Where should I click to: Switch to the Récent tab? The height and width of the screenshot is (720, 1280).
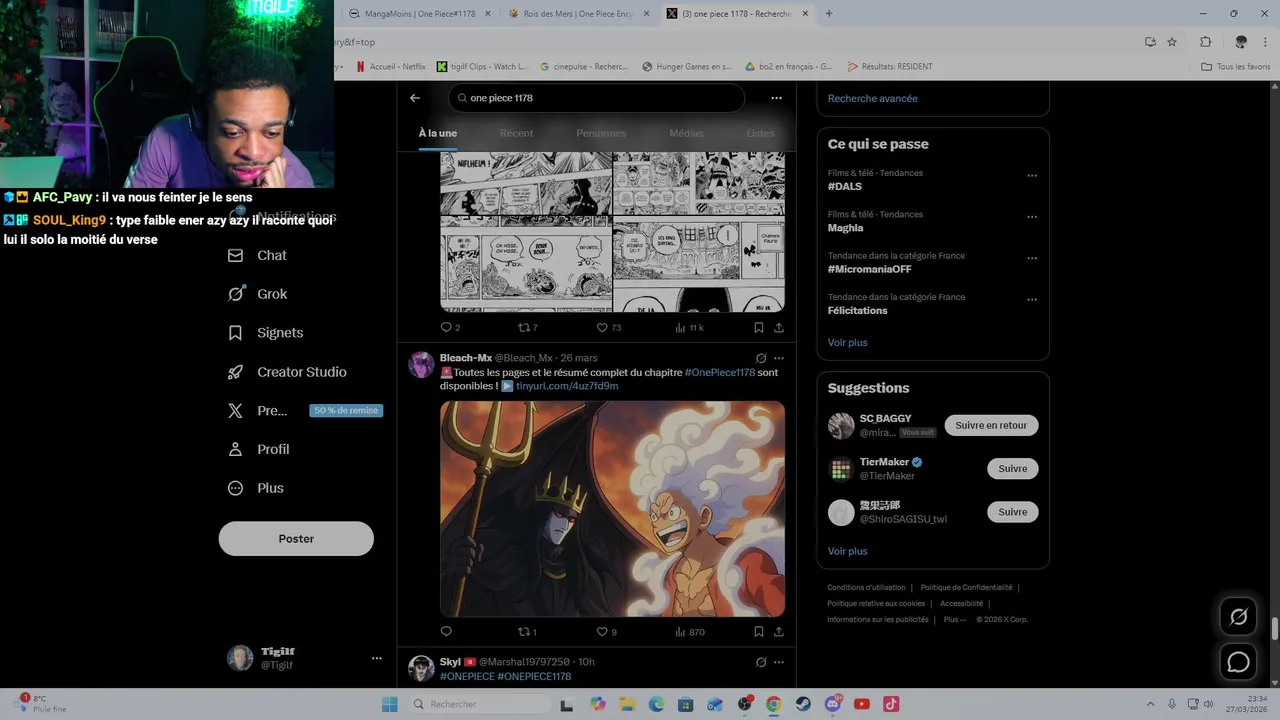(516, 133)
